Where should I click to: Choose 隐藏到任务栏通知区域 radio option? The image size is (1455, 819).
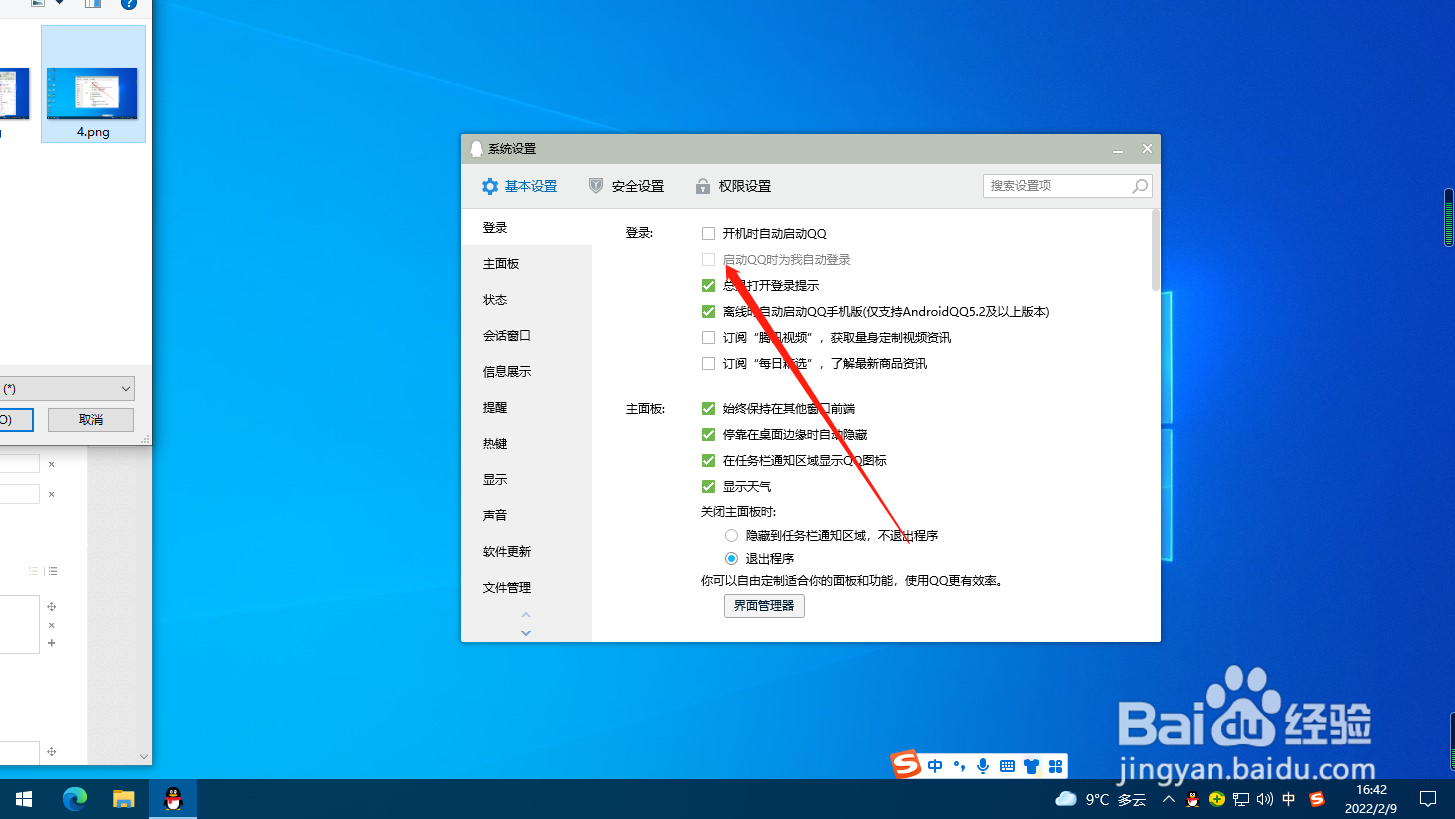(x=732, y=536)
